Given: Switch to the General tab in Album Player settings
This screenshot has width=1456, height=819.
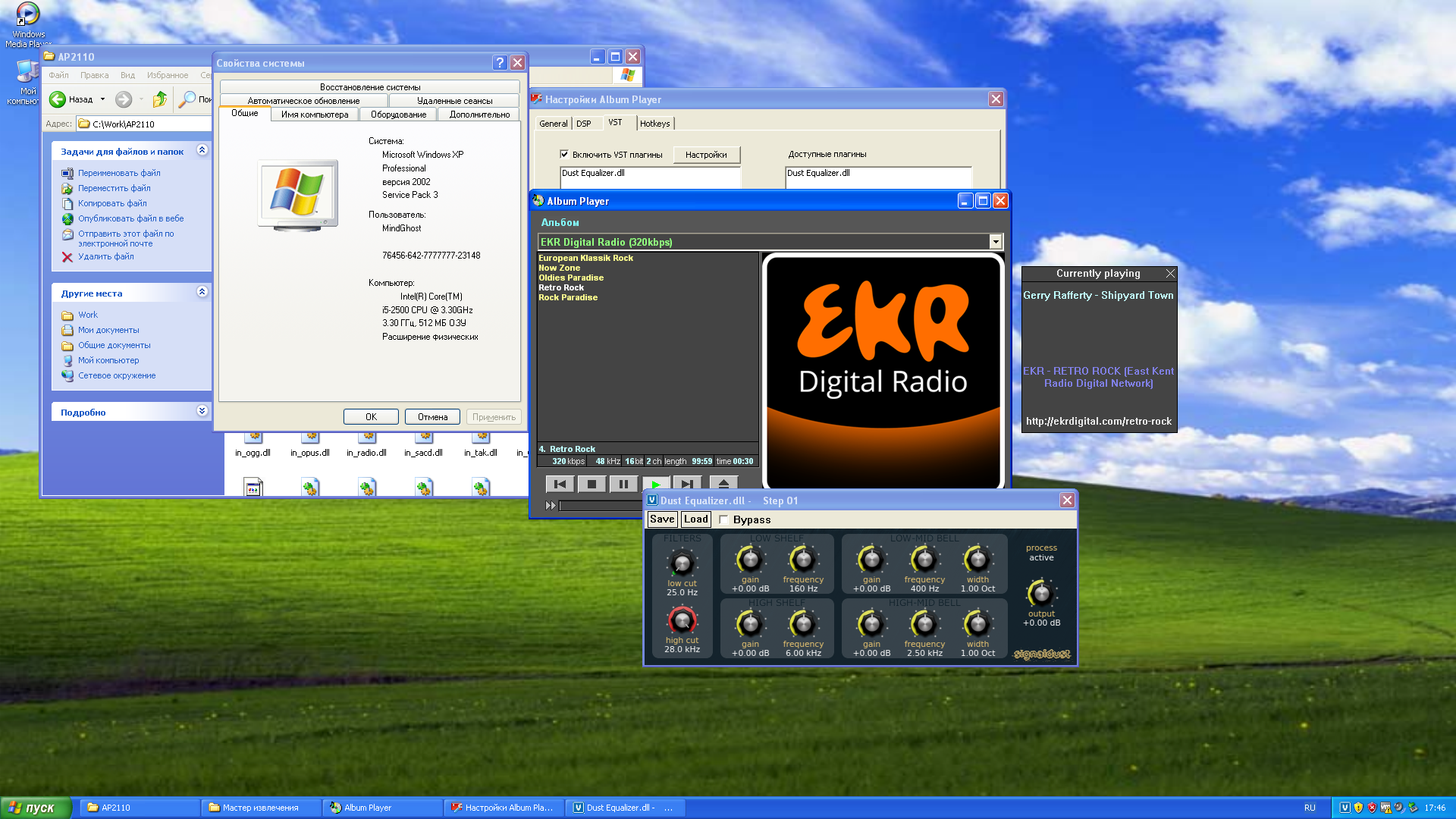Looking at the screenshot, I should pyautogui.click(x=553, y=124).
